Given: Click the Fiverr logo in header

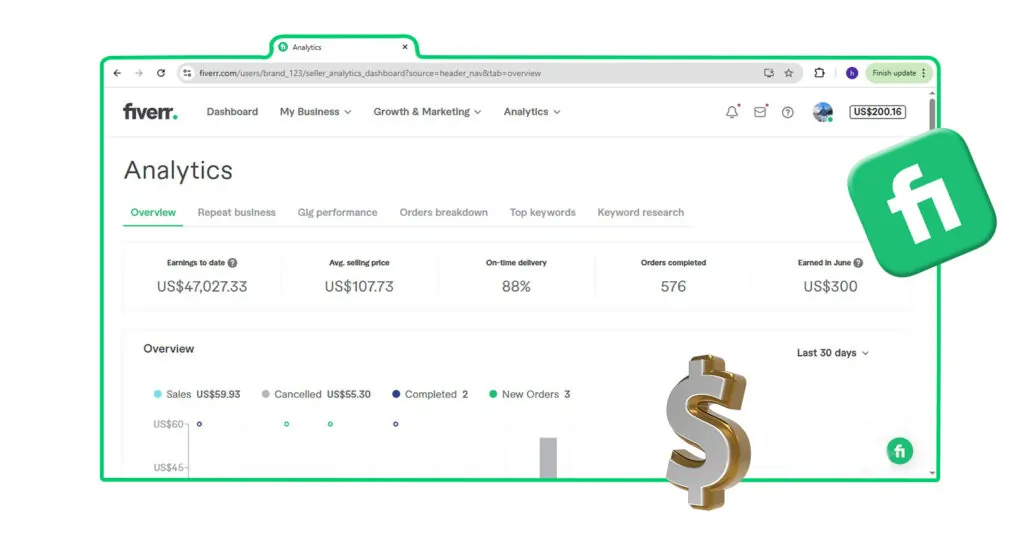Looking at the screenshot, I should tap(150, 112).
